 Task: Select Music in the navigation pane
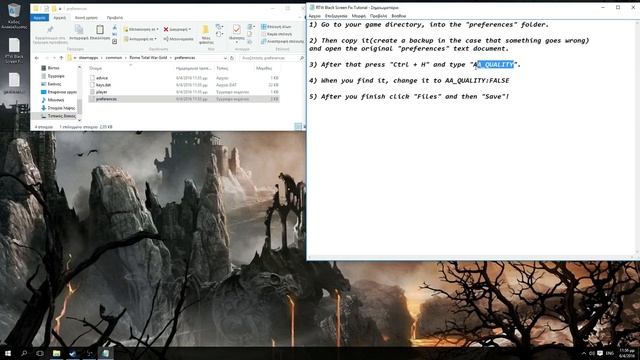point(55,100)
